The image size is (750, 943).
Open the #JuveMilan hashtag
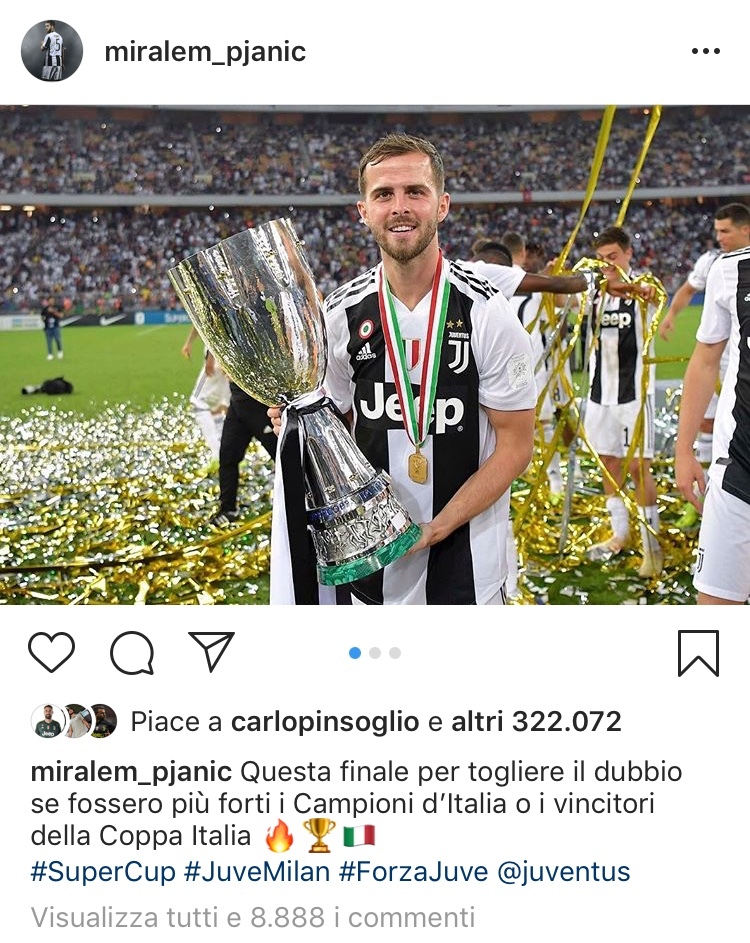tap(257, 872)
